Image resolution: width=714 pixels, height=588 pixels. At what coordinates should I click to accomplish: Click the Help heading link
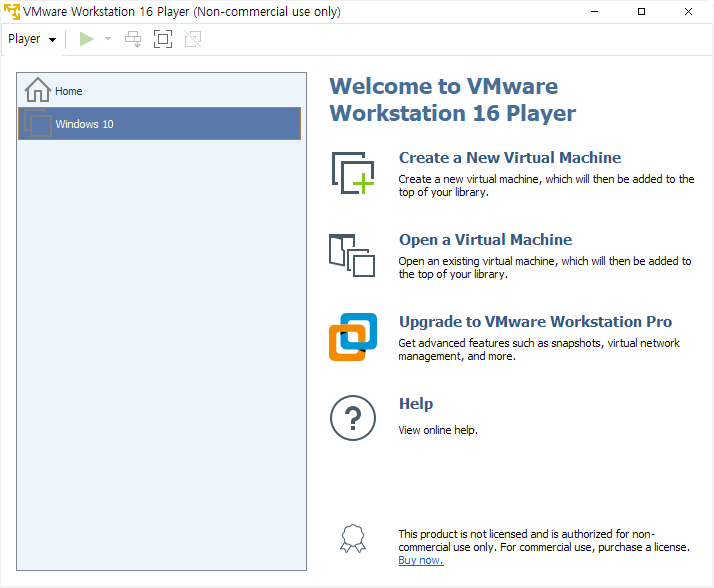(416, 404)
